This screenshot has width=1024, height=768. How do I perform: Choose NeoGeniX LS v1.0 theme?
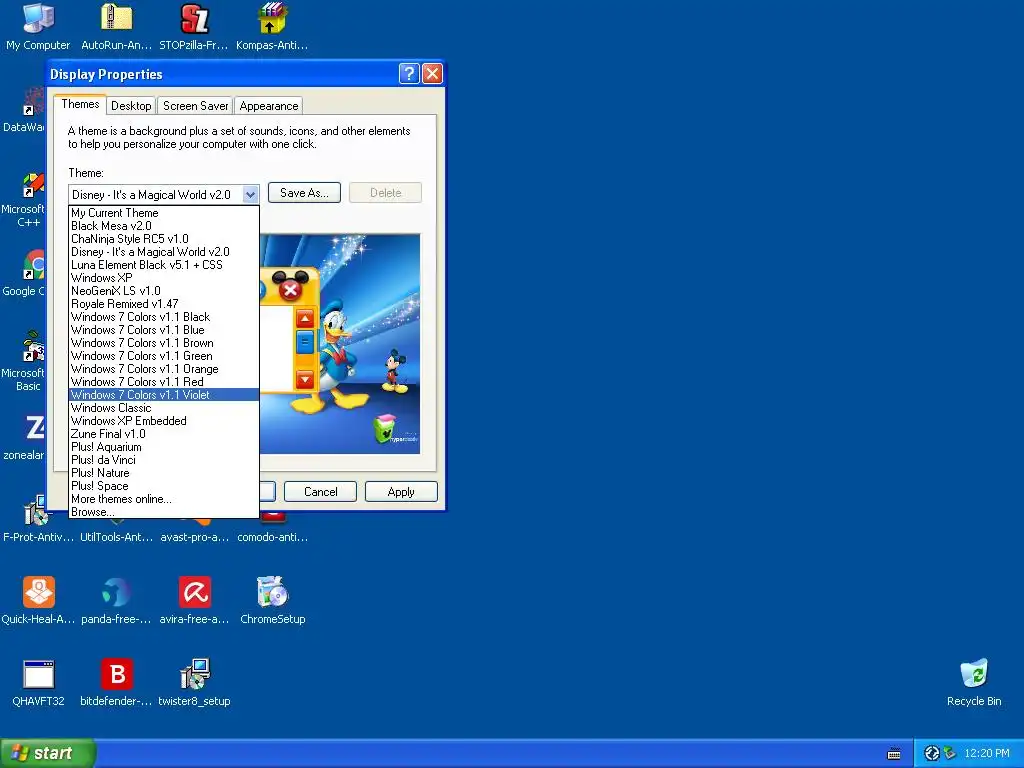pyautogui.click(x=164, y=291)
